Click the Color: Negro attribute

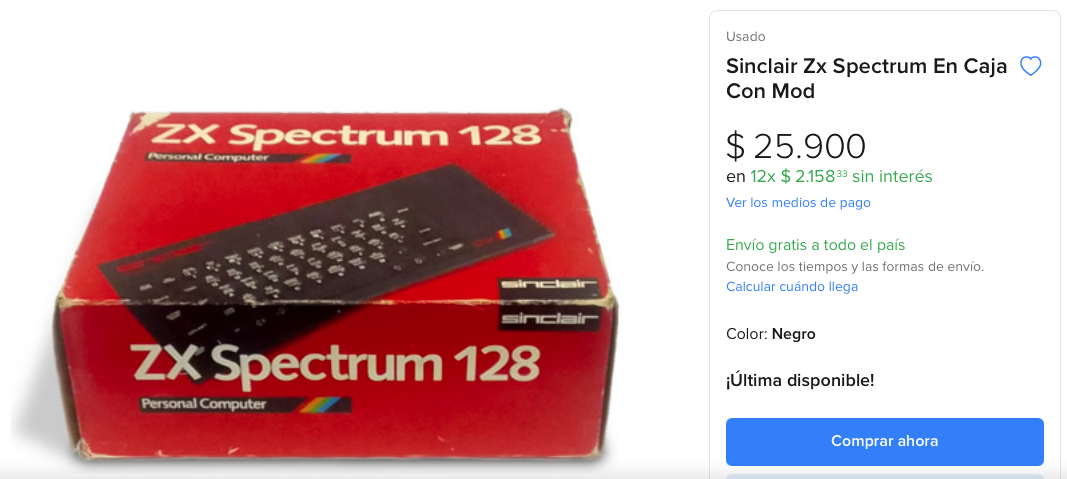770,334
